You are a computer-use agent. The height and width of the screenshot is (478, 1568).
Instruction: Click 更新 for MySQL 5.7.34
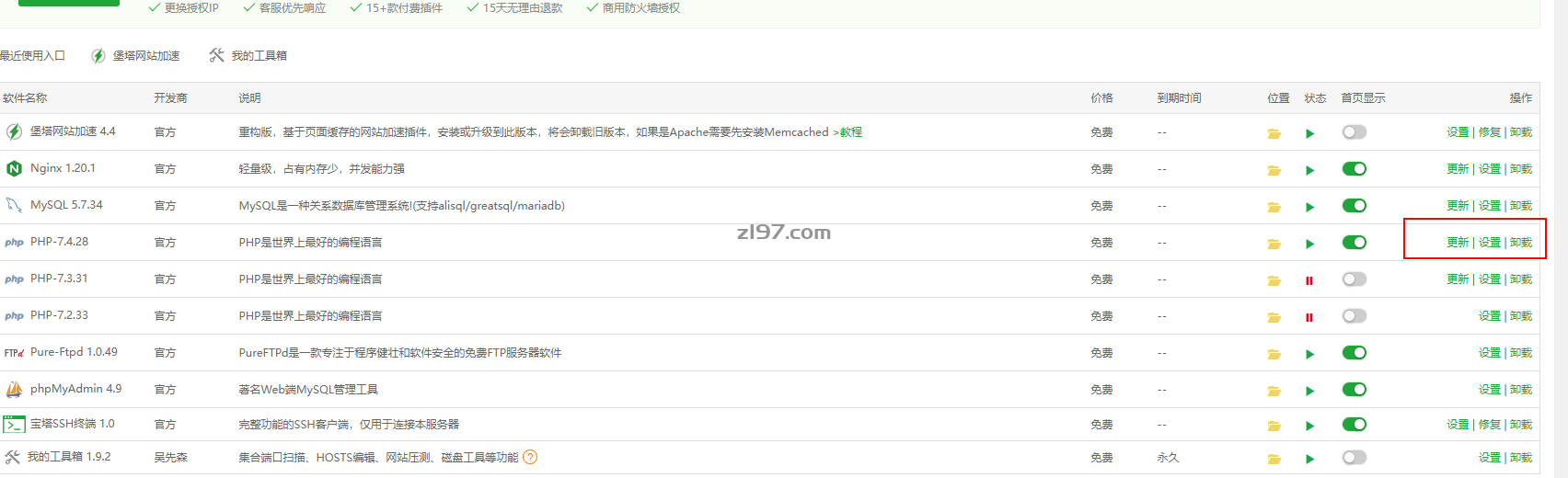[x=1458, y=206]
